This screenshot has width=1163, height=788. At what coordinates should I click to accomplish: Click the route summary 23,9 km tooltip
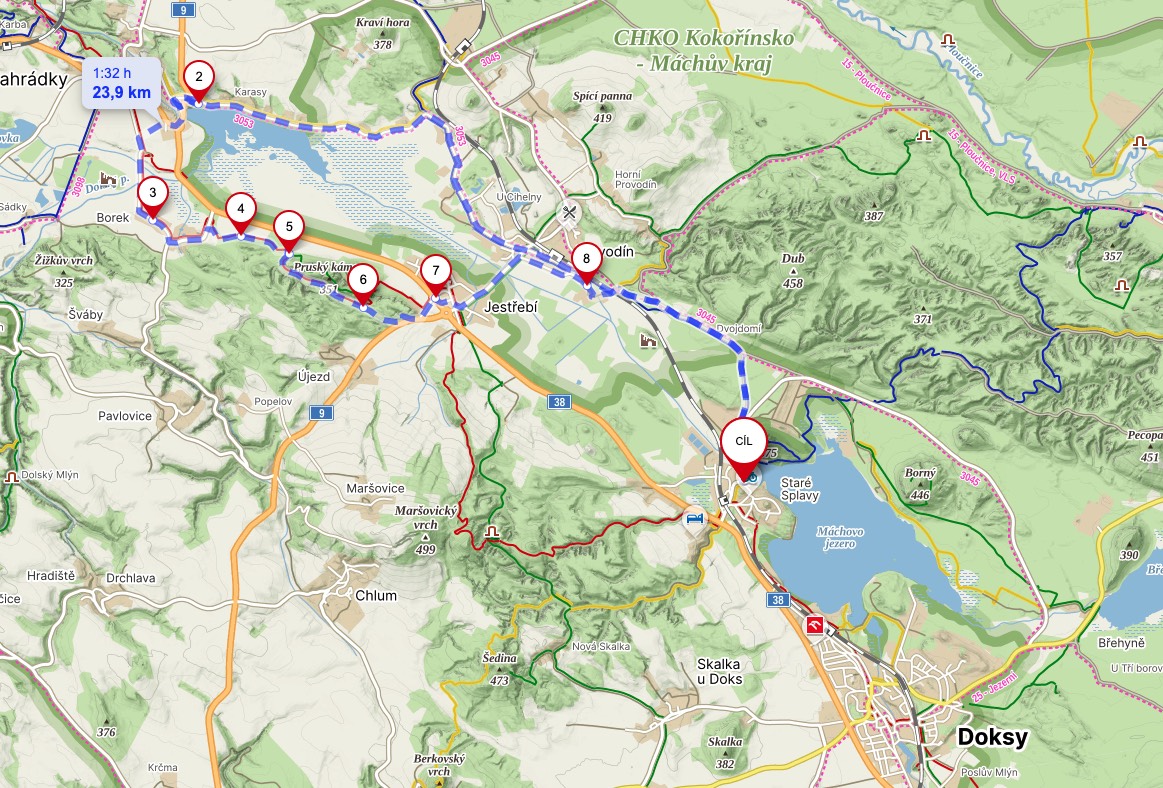pyautogui.click(x=122, y=83)
